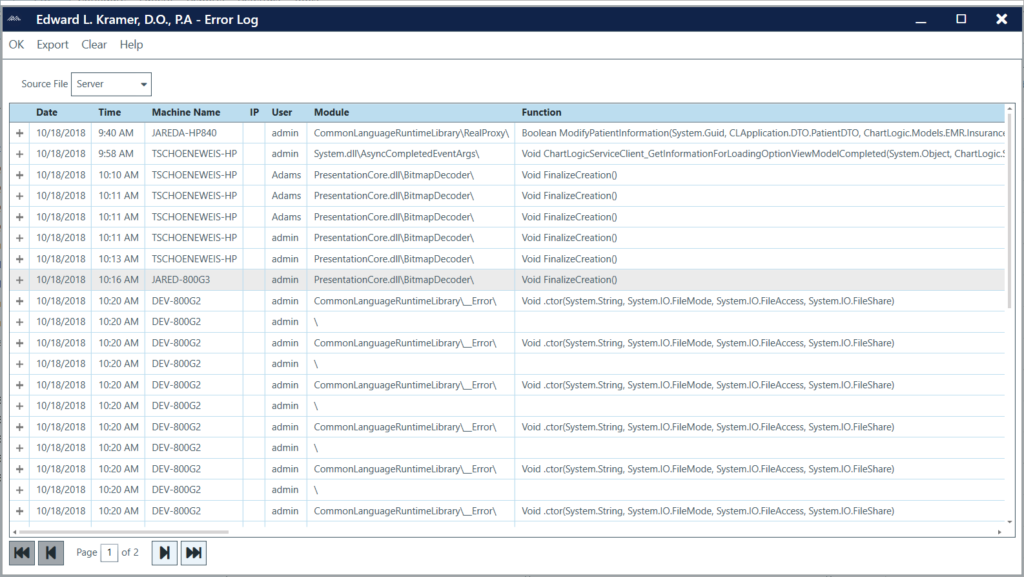Go to the previous log page
The height and width of the screenshot is (577, 1024).
tap(51, 553)
